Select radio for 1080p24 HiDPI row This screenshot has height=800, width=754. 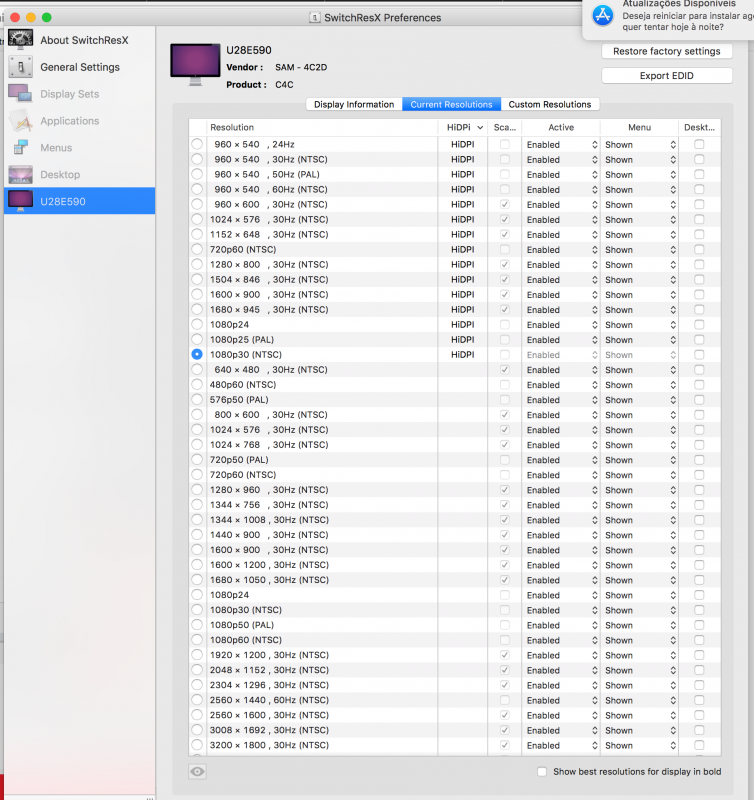[197, 324]
